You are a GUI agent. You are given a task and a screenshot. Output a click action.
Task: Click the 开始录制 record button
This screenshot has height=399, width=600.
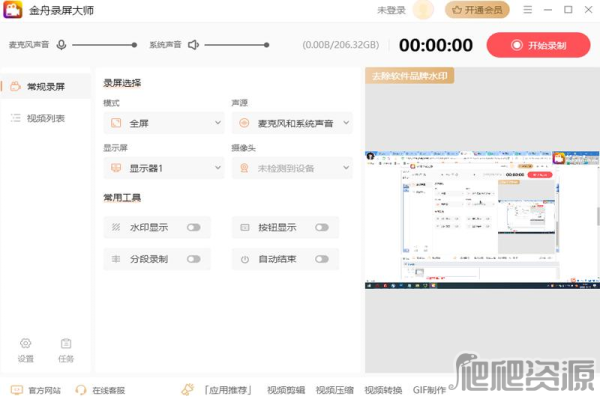pyautogui.click(x=538, y=45)
